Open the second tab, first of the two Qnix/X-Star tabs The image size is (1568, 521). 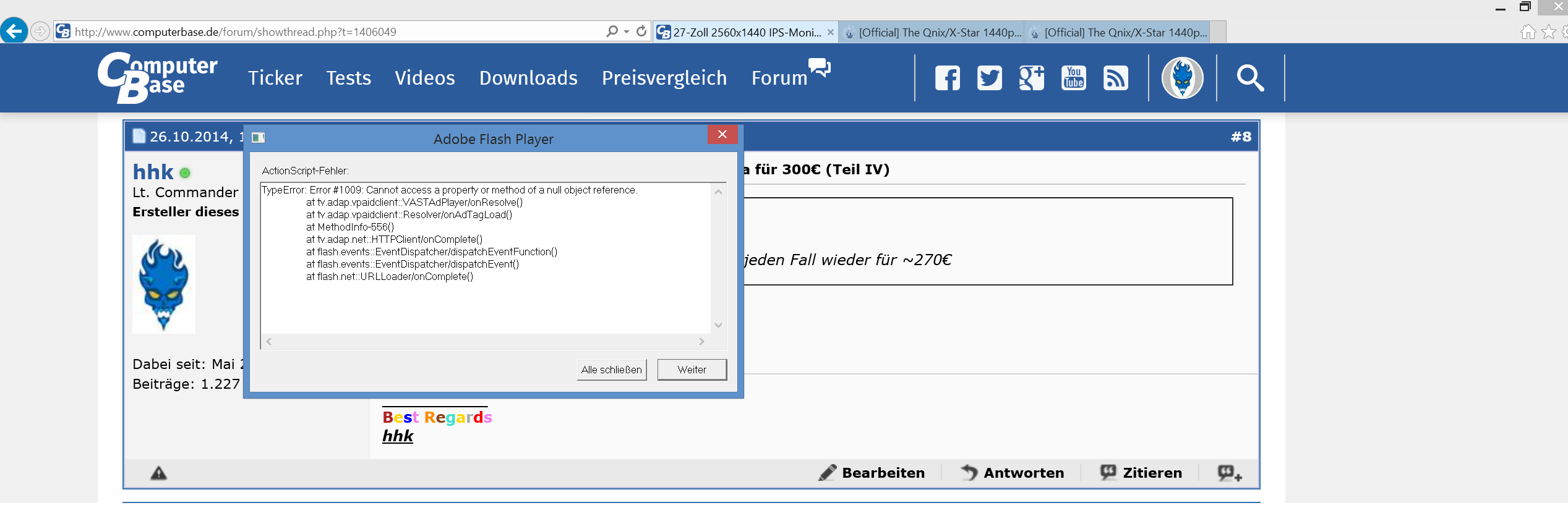pos(932,32)
